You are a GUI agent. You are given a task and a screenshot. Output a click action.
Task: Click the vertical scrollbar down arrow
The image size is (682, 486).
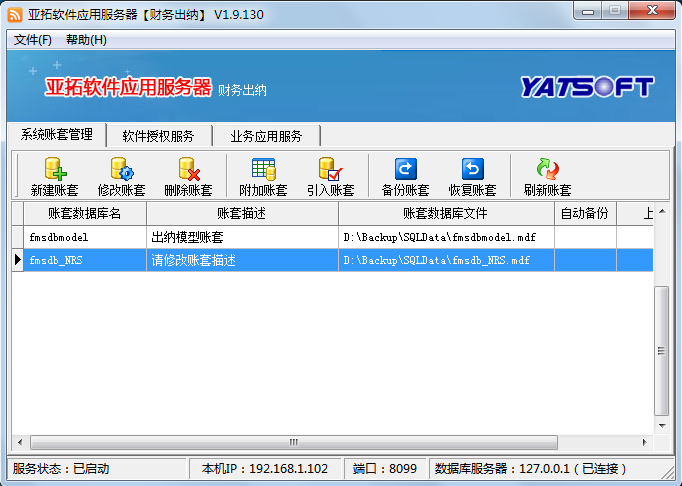point(661,426)
